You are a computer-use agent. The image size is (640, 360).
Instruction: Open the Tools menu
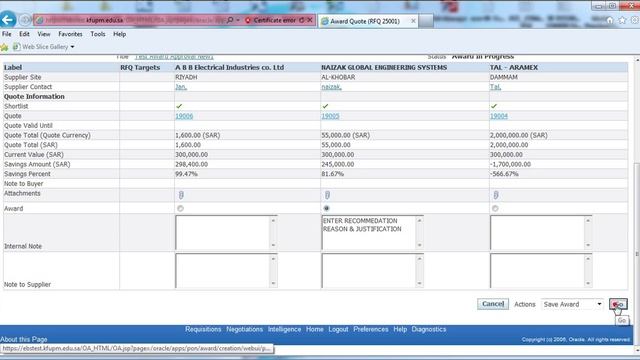click(x=98, y=34)
